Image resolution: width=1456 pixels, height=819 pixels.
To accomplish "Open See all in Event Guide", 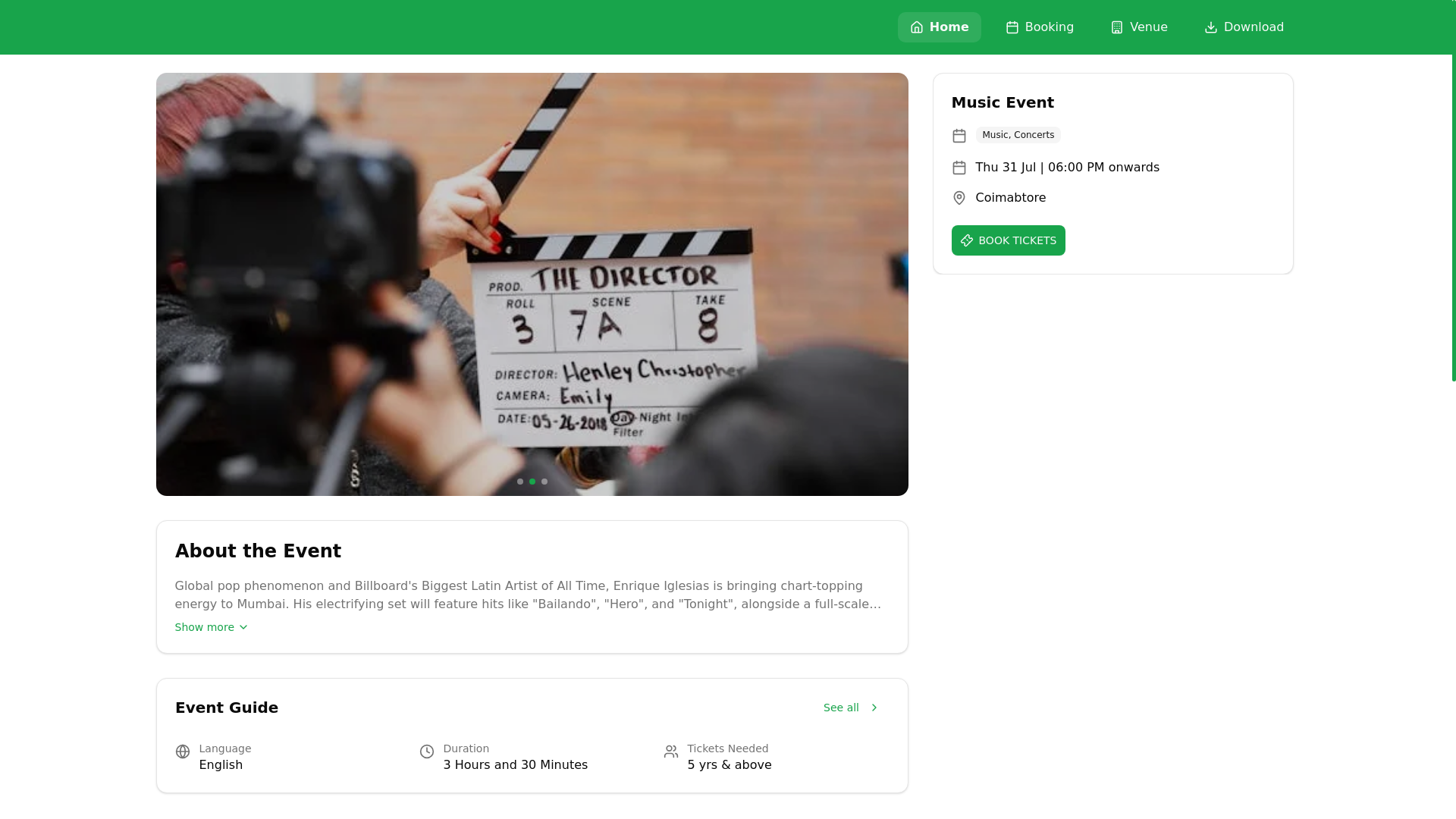I will pos(851,708).
